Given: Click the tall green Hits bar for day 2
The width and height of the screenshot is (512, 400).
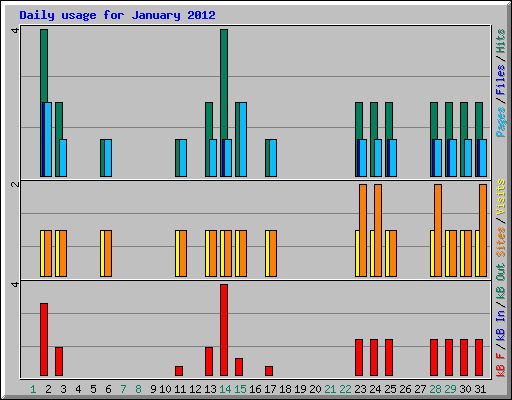Looking at the screenshot, I should [x=44, y=66].
